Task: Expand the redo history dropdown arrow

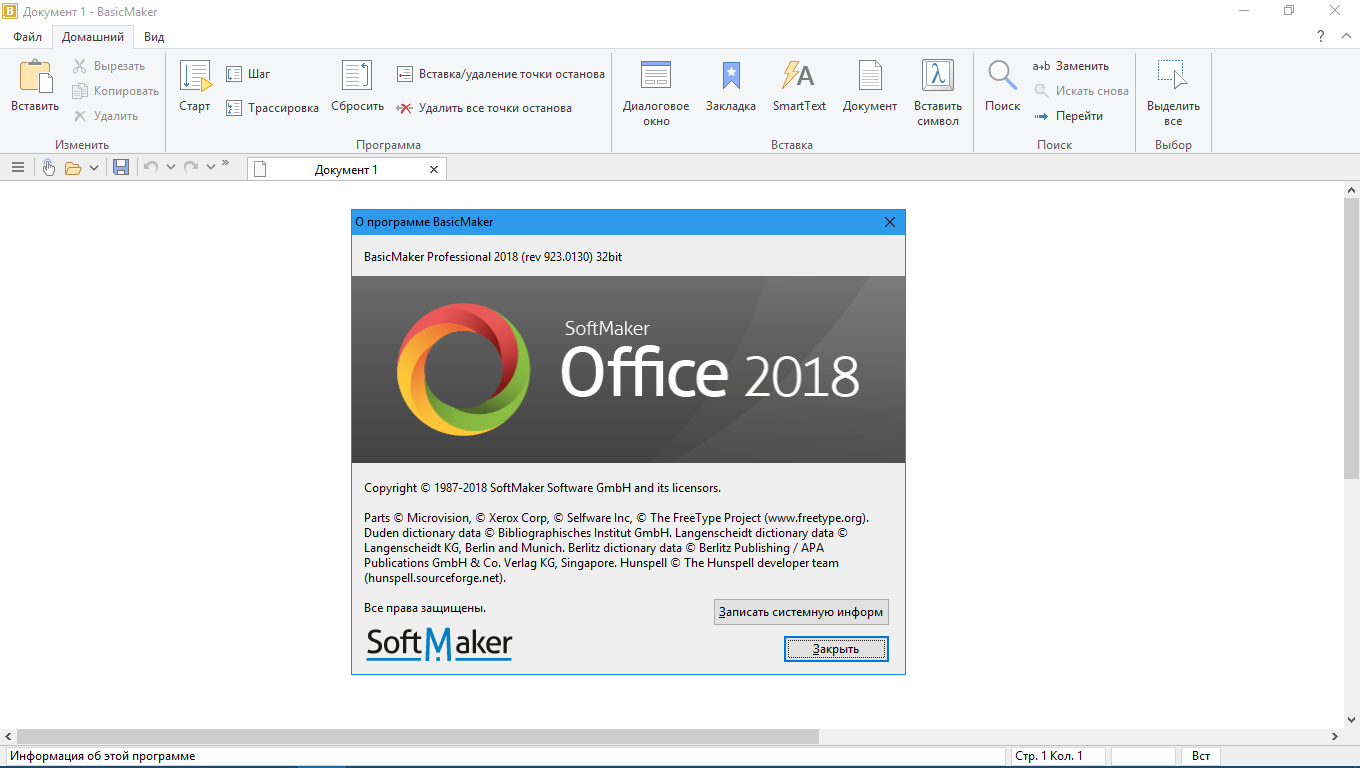Action: pyautogui.click(x=211, y=168)
